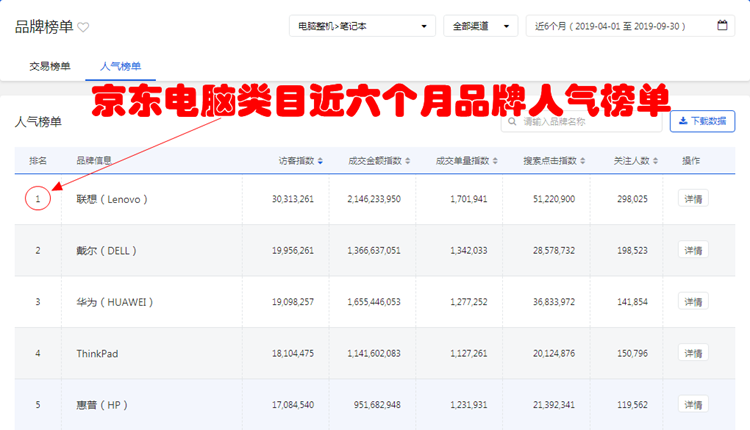Screen dimensions: 750x430
Task: Open 详情 for 惠普 (HP) row
Action: (693, 405)
